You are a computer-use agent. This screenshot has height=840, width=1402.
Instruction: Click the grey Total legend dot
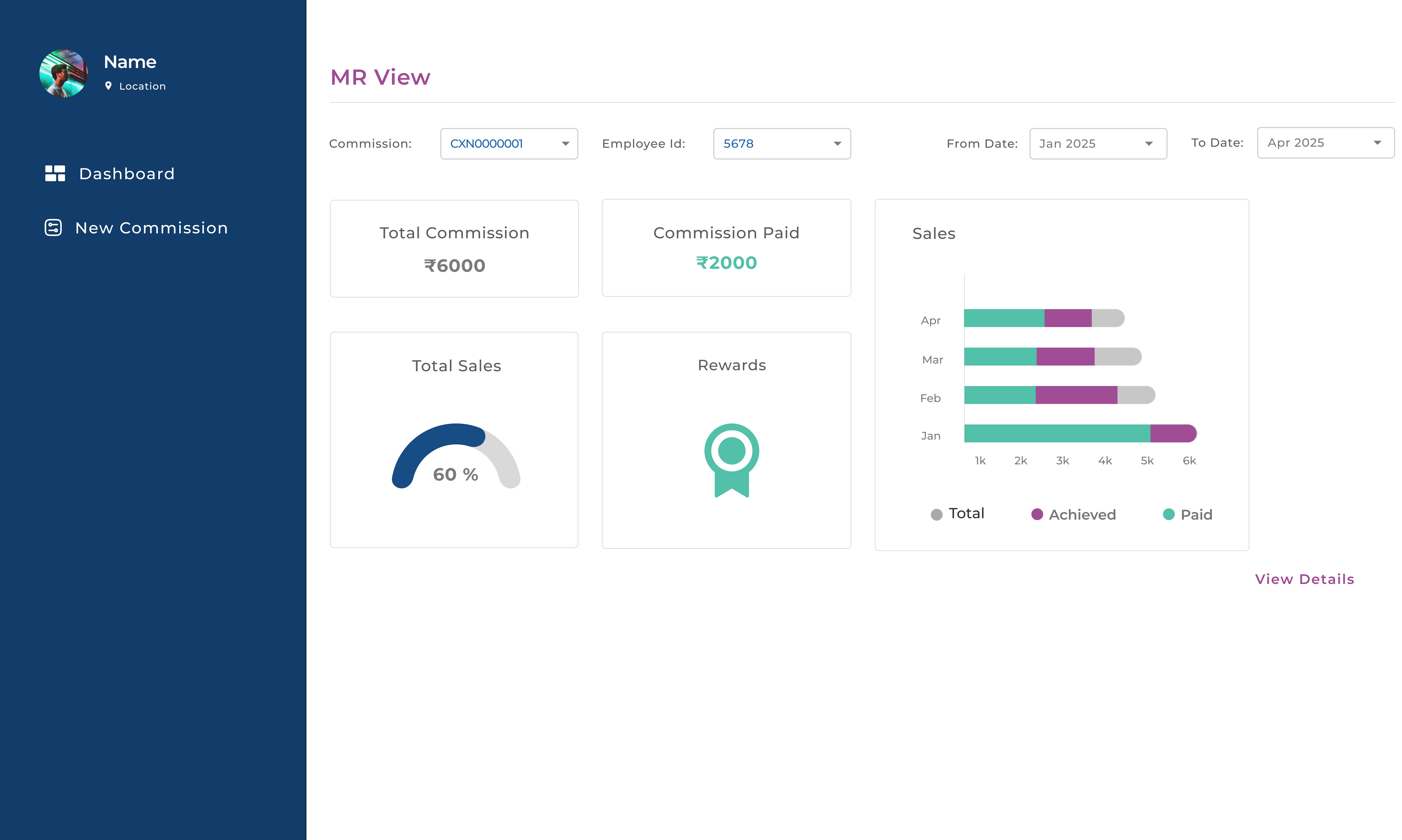point(936,515)
